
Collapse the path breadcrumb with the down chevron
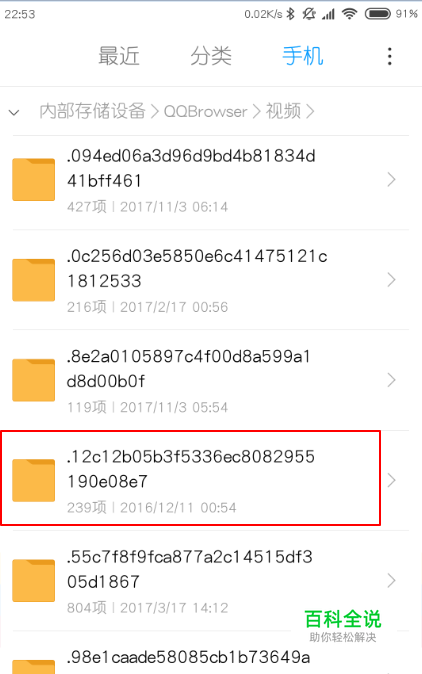click(x=14, y=113)
